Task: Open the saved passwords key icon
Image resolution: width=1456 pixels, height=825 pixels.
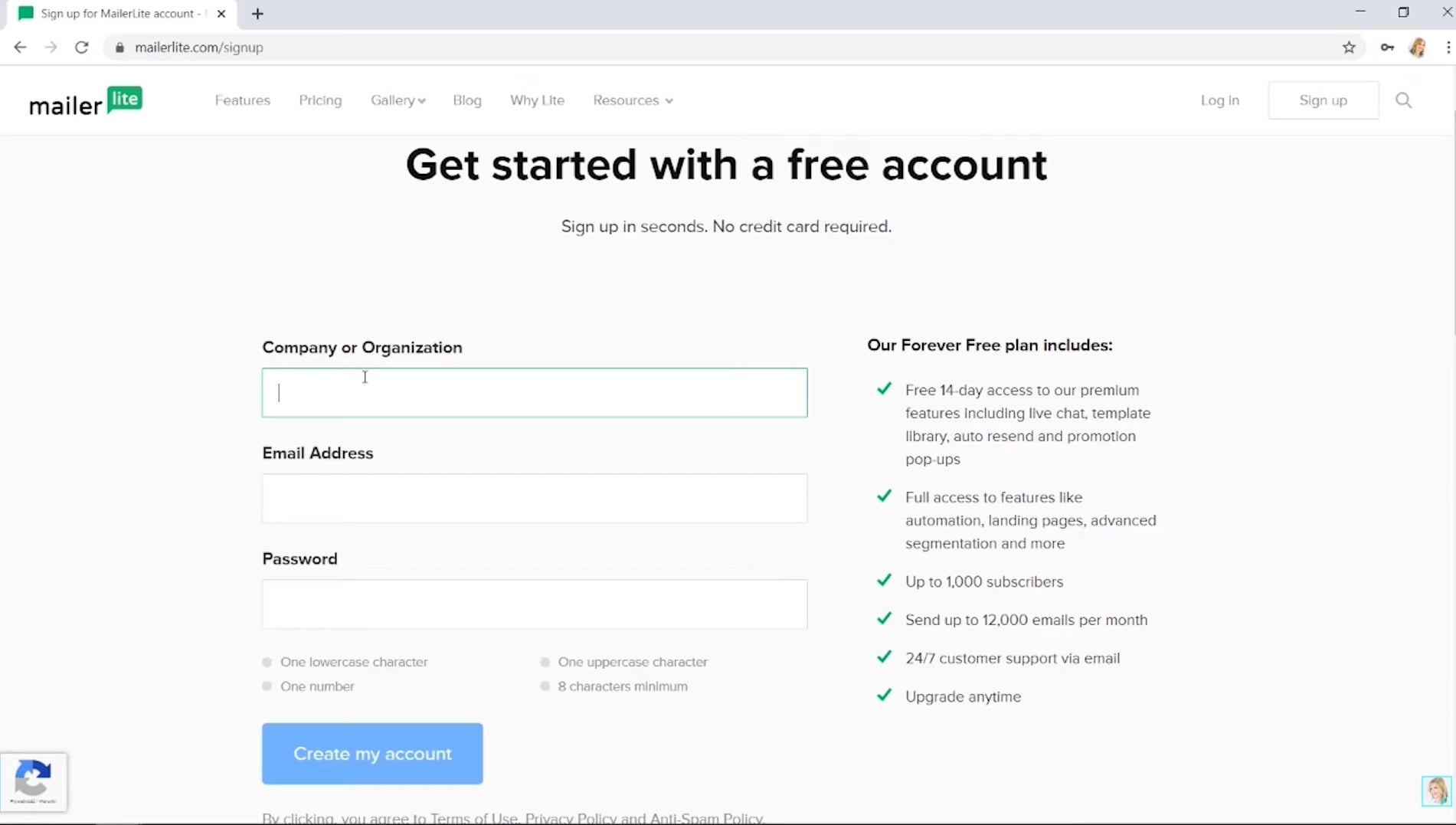Action: point(1387,47)
